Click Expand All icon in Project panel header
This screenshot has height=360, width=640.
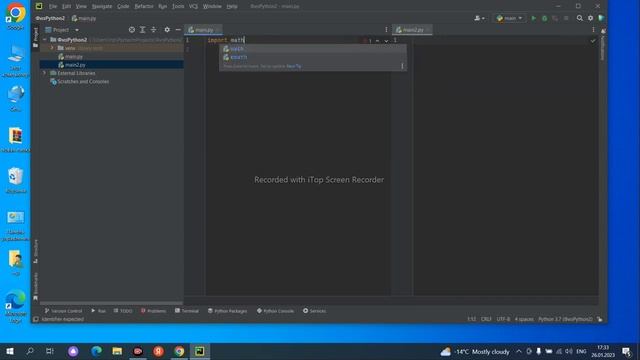[x=142, y=30]
